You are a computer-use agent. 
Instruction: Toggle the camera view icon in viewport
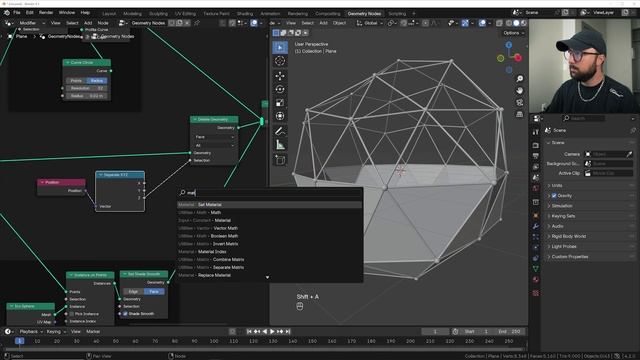[x=520, y=102]
